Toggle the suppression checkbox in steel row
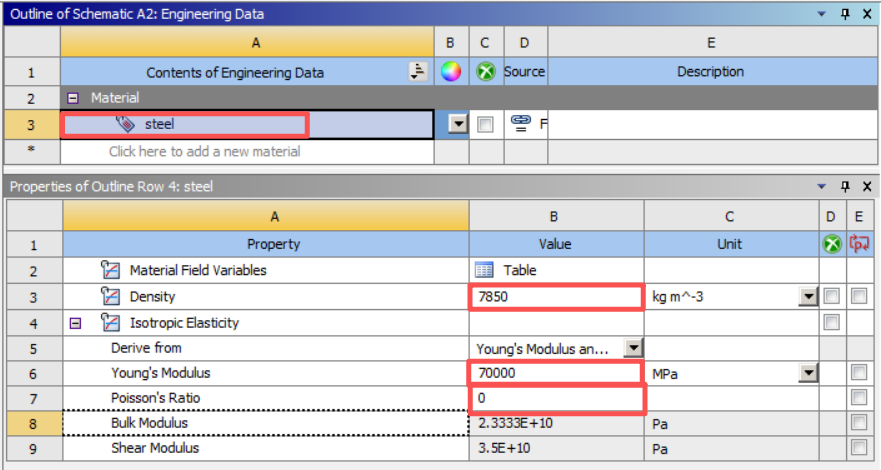Image resolution: width=881 pixels, height=470 pixels. 485,124
